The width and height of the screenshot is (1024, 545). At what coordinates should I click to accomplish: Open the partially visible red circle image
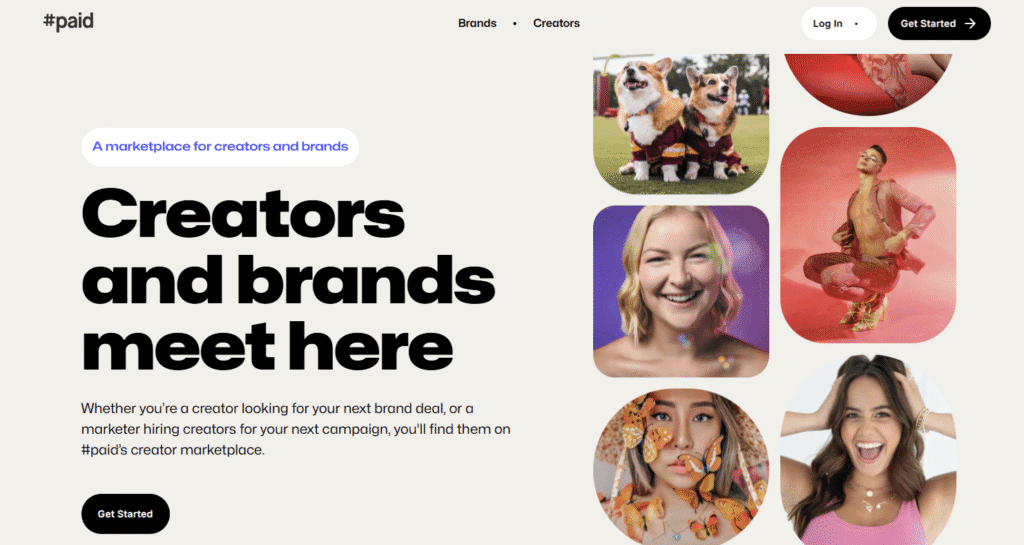point(868,84)
